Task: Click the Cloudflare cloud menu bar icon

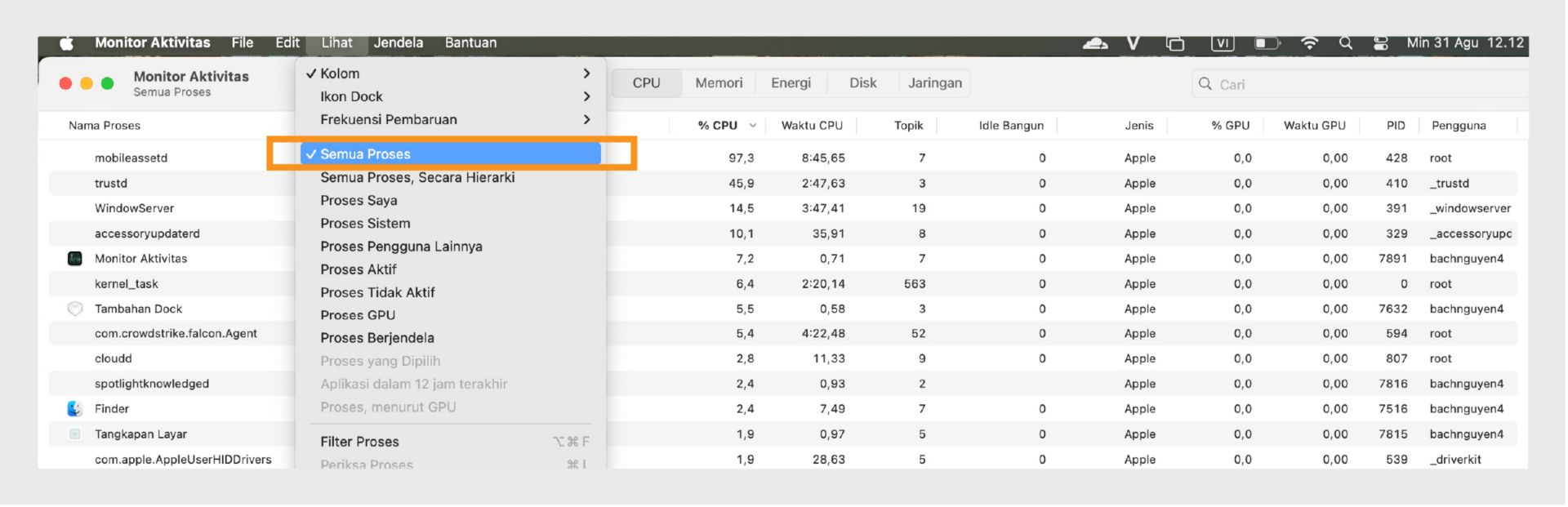Action: (x=1094, y=43)
